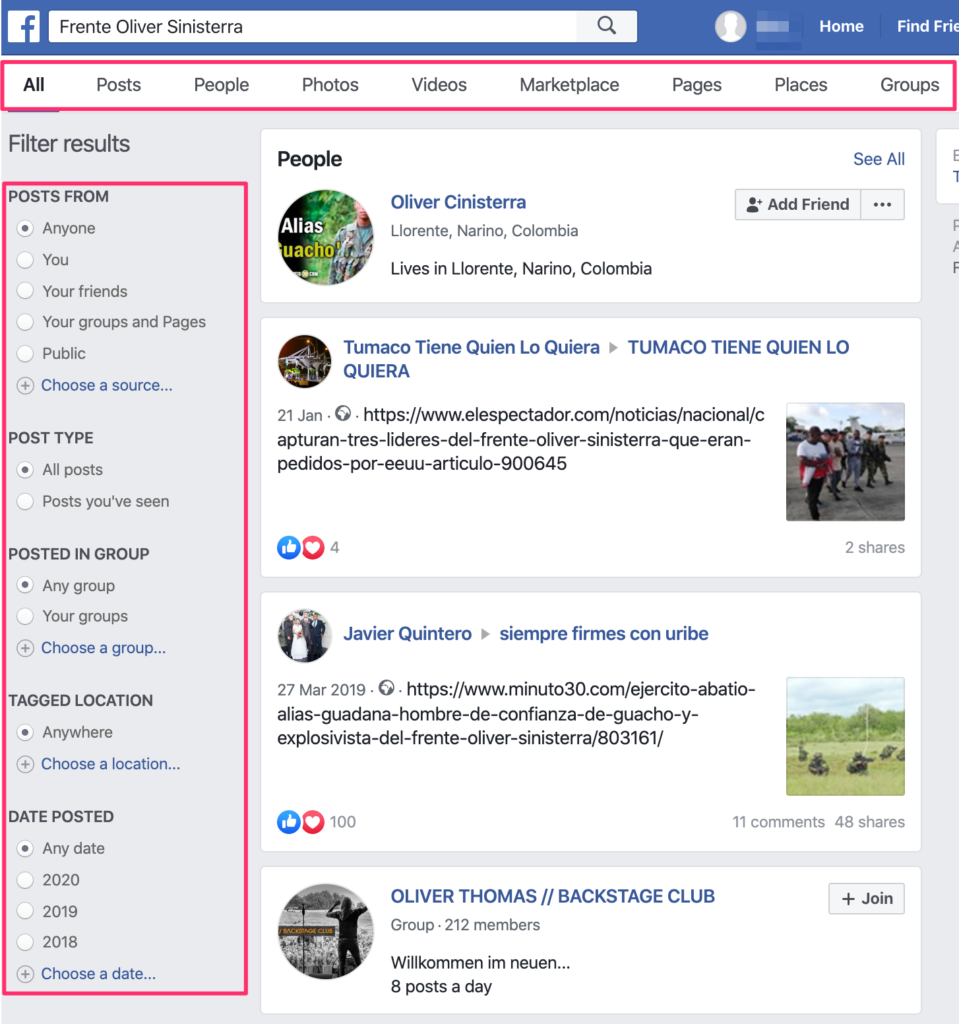The height and width of the screenshot is (1024, 959).
Task: Click the Facebook logo icon
Action: (x=24, y=27)
